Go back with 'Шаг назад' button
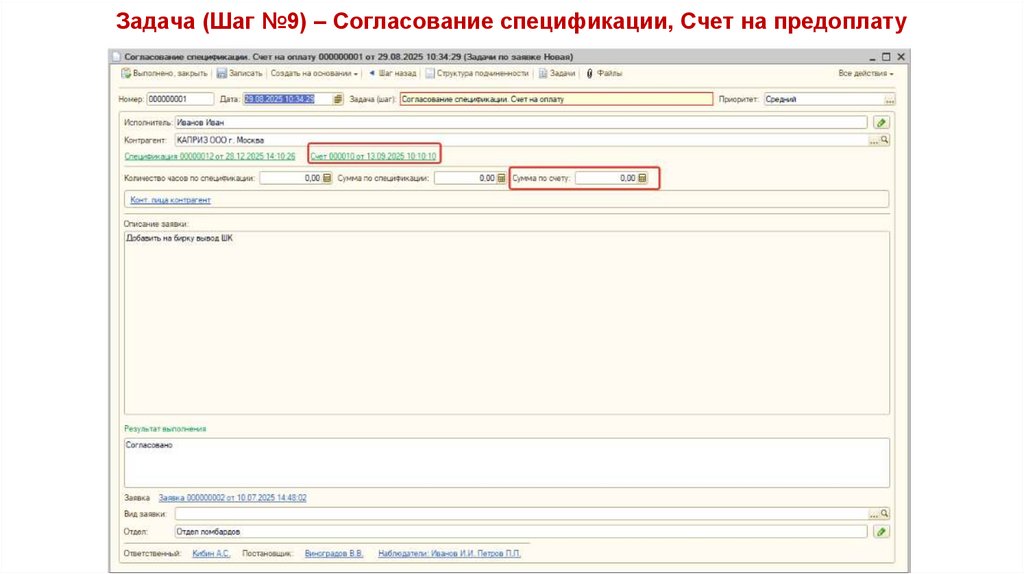This screenshot has height=574, width=1024. [392, 74]
